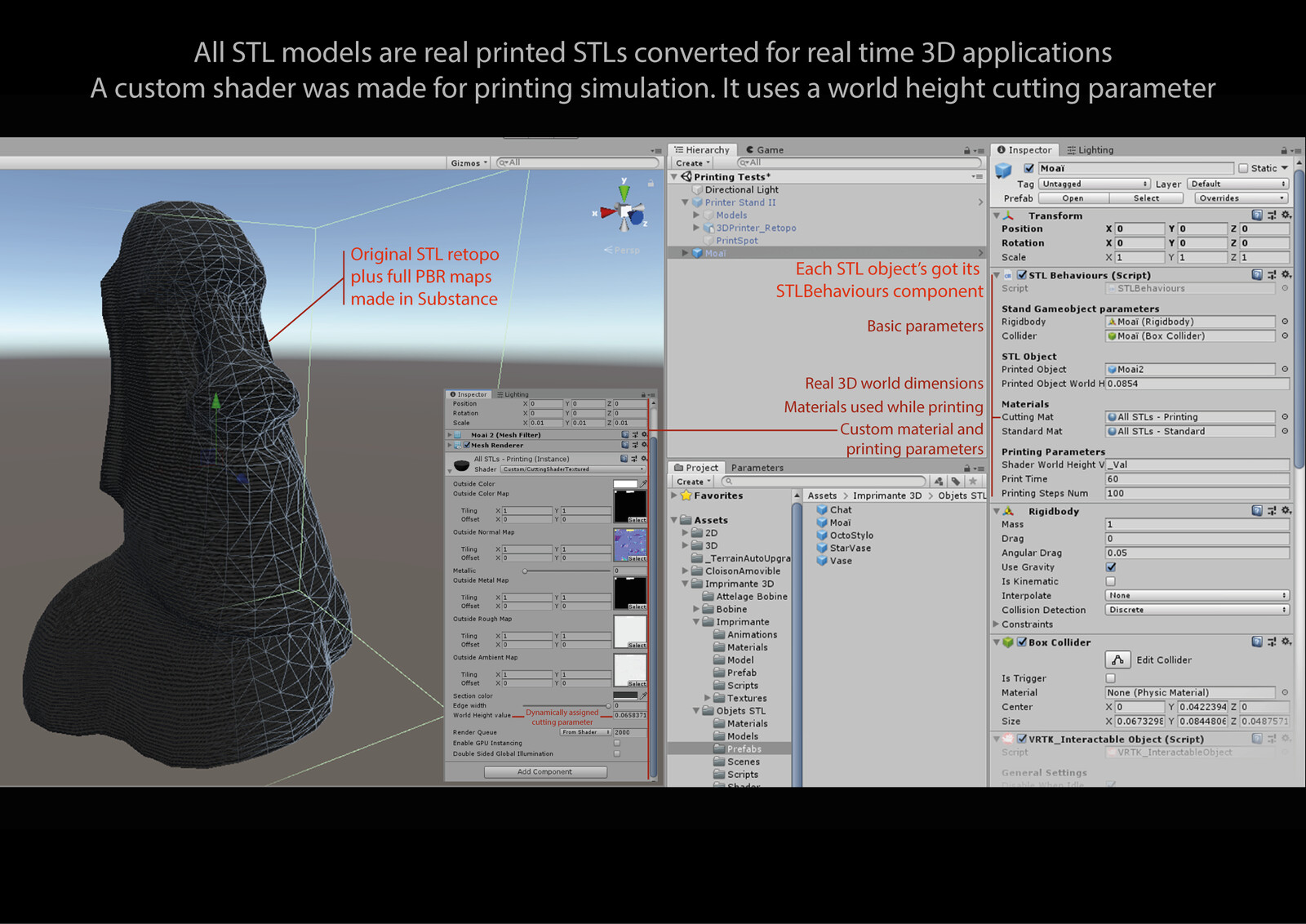
Task: Switch to the Lighting tab in the Inspector
Action: (x=1091, y=150)
